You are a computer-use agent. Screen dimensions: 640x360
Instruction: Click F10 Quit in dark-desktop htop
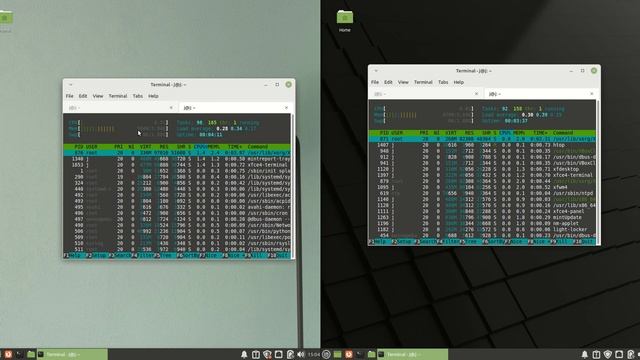(583, 242)
